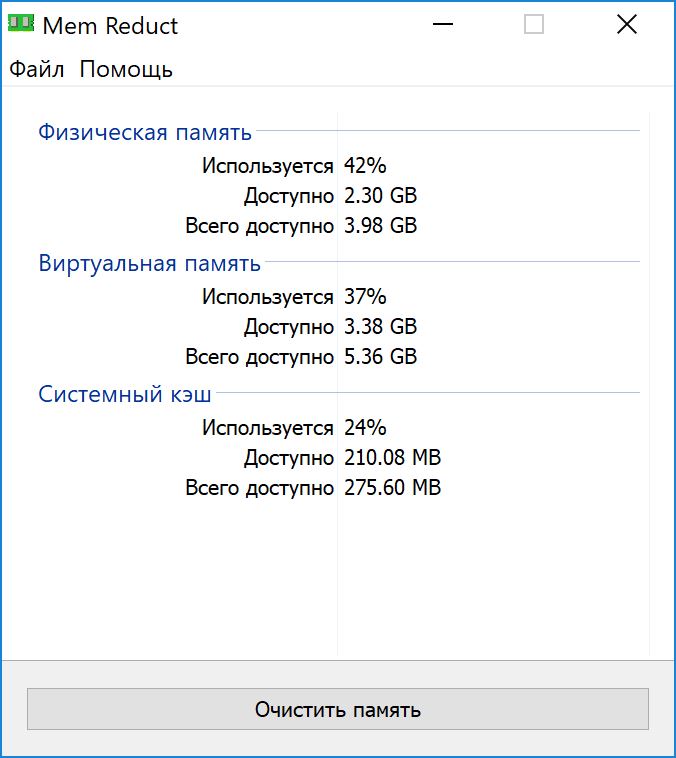
Task: Click virtual memory total 5.36 GB value
Action: tap(380, 357)
